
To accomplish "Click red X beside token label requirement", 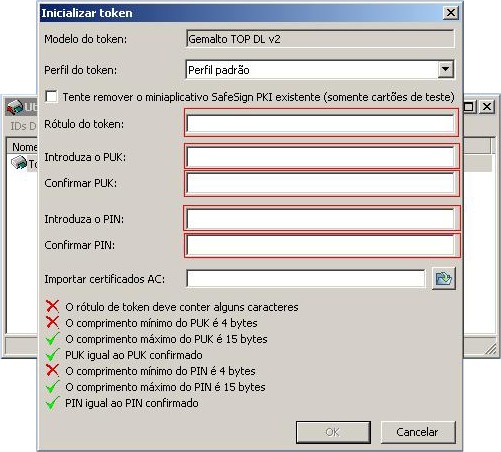I will click(x=52, y=306).
